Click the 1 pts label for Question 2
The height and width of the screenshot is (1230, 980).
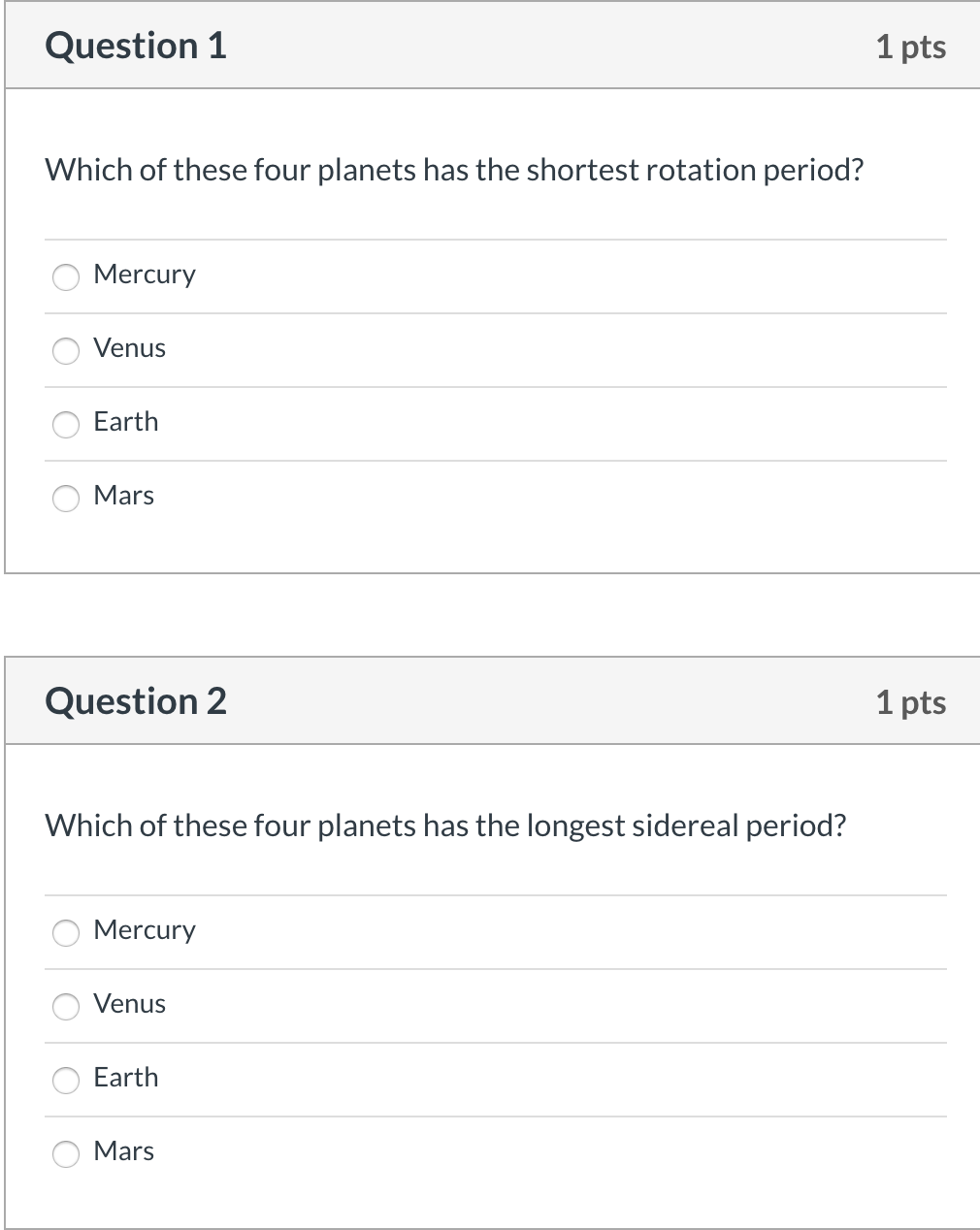(x=912, y=702)
